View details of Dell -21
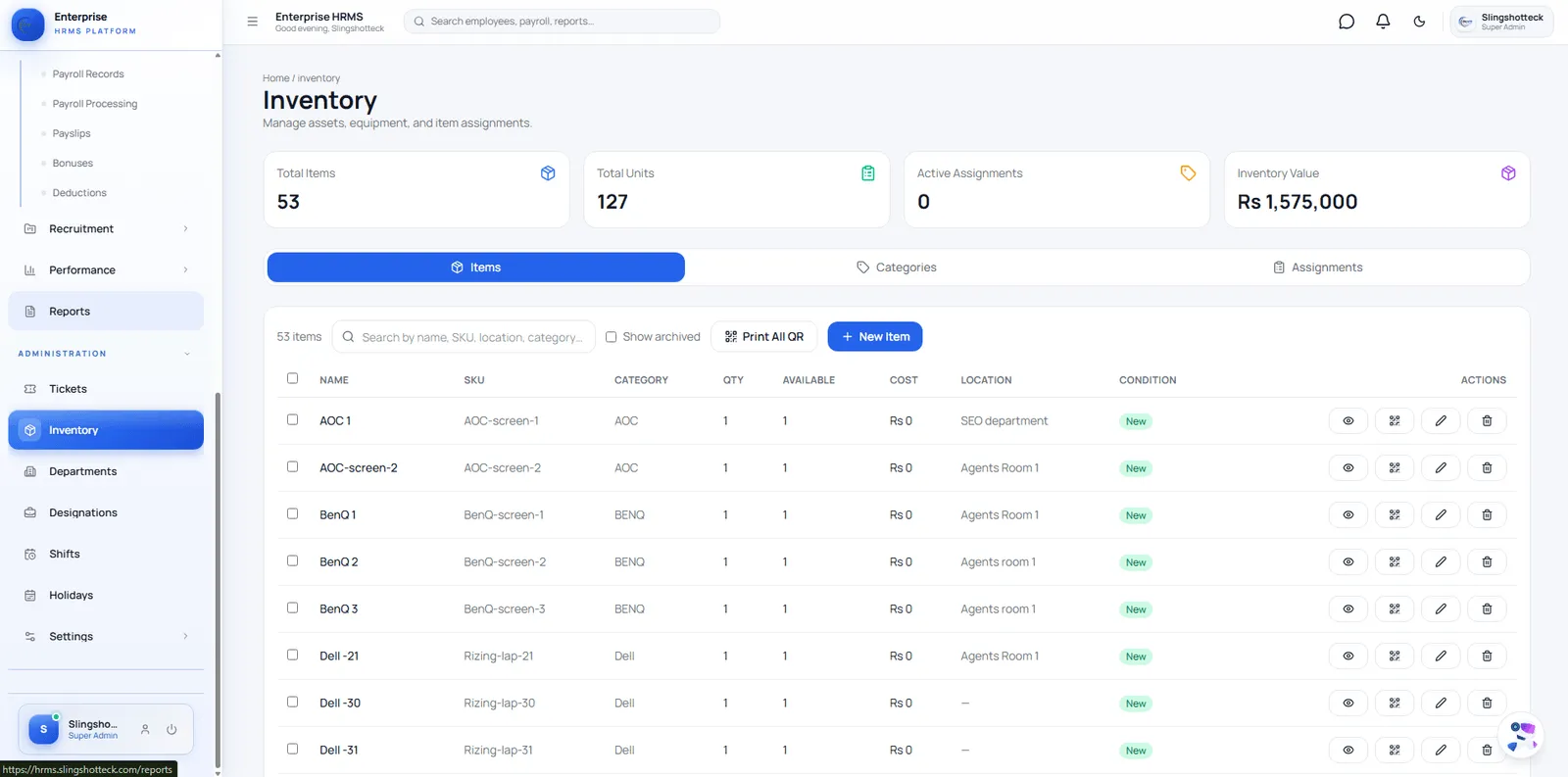The width and height of the screenshot is (1568, 777). point(1348,656)
